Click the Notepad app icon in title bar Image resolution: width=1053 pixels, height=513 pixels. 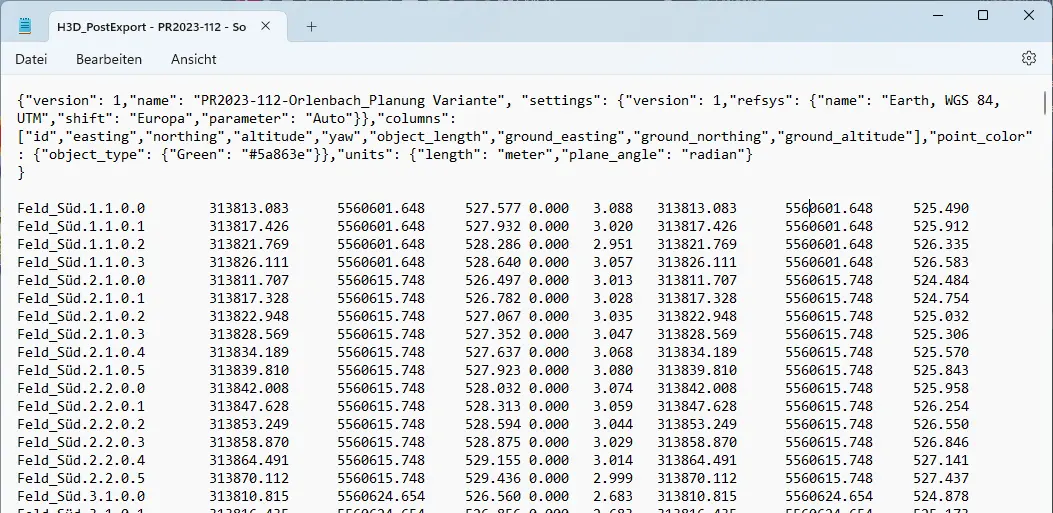25,26
